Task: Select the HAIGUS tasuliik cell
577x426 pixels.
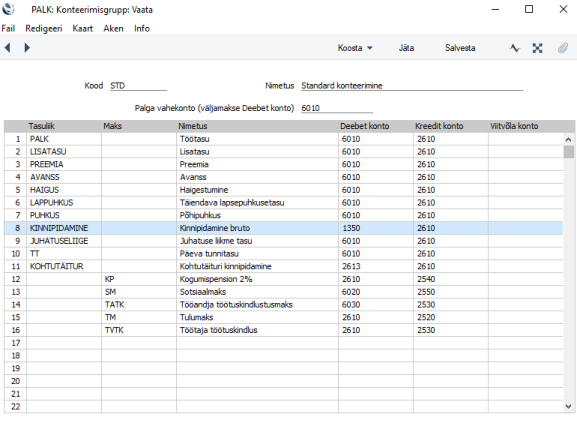Action: pyautogui.click(x=64, y=190)
